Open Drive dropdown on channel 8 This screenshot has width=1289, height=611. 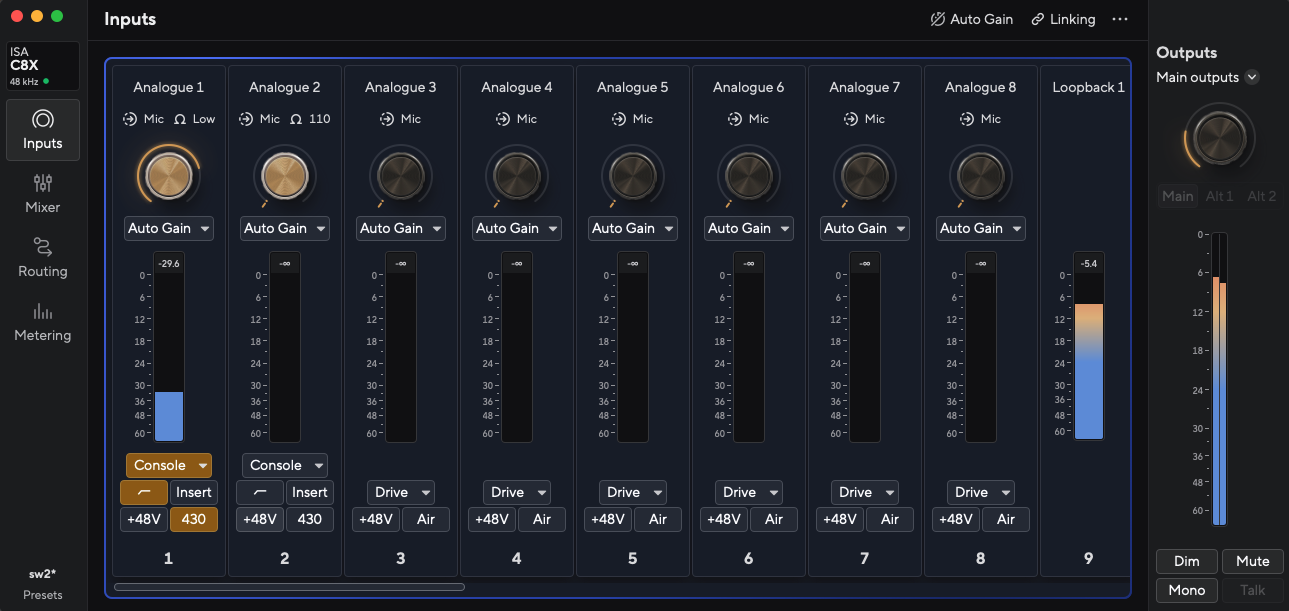pyautogui.click(x=981, y=492)
